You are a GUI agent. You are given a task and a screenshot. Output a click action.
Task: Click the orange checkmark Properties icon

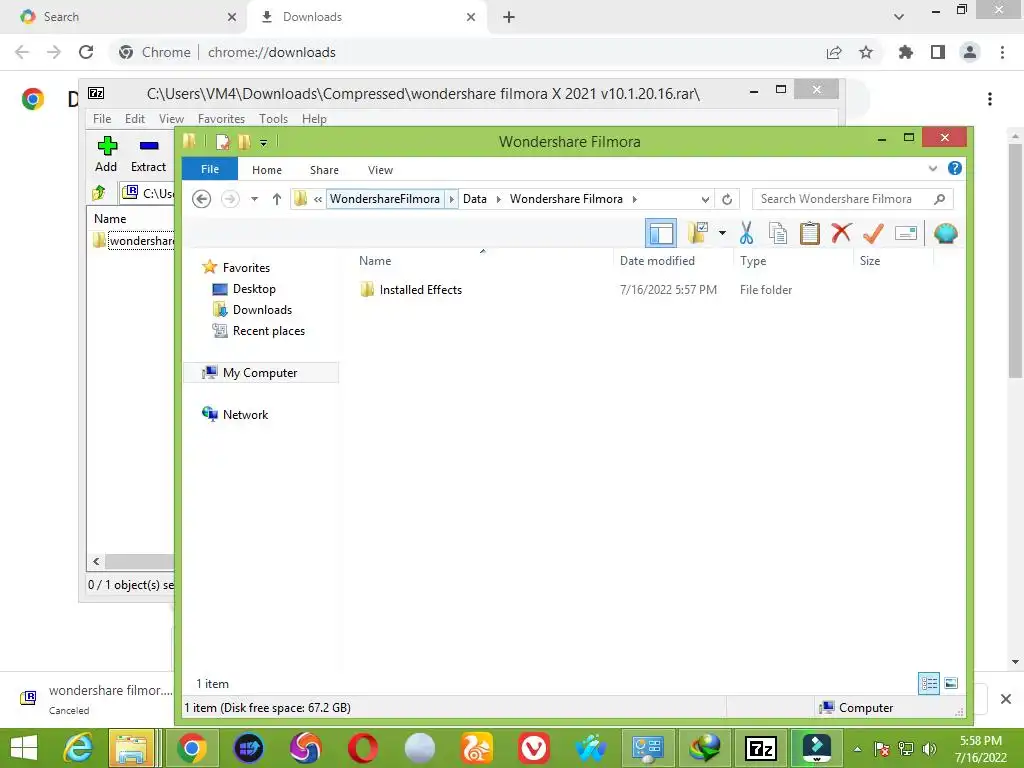point(873,233)
